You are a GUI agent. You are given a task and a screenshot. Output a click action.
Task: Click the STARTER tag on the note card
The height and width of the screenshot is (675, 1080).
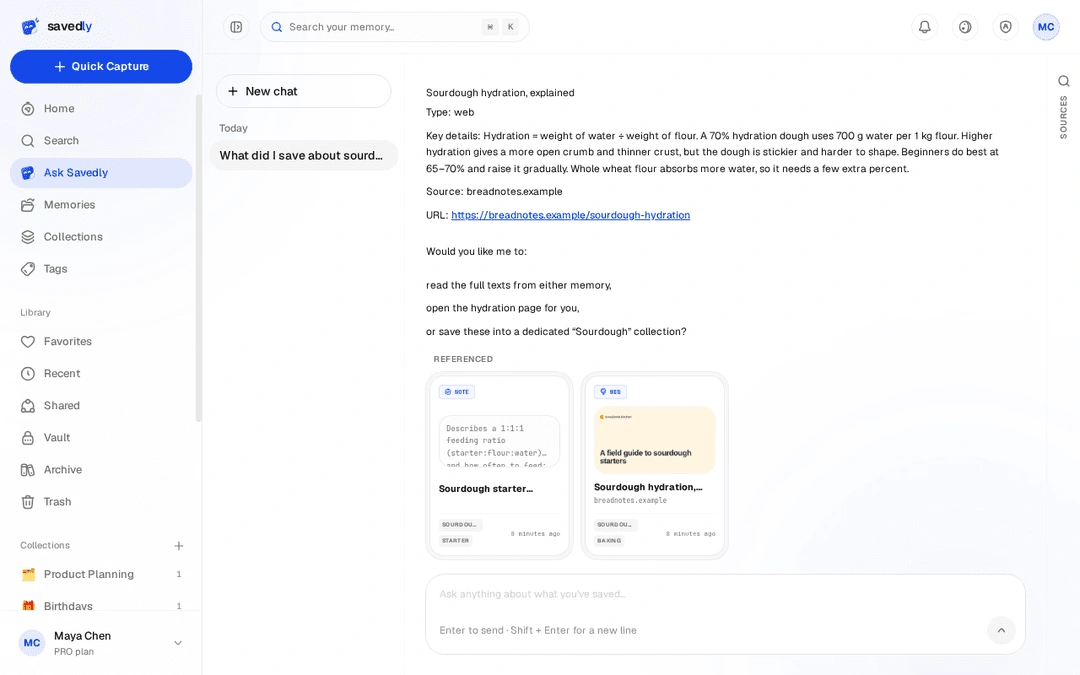(x=455, y=541)
